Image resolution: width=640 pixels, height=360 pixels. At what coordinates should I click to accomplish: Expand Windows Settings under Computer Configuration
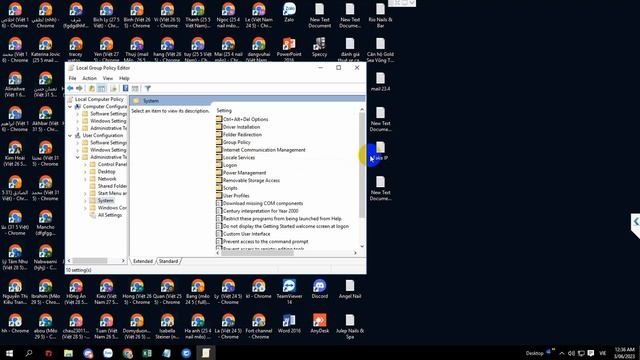pyautogui.click(x=78, y=121)
